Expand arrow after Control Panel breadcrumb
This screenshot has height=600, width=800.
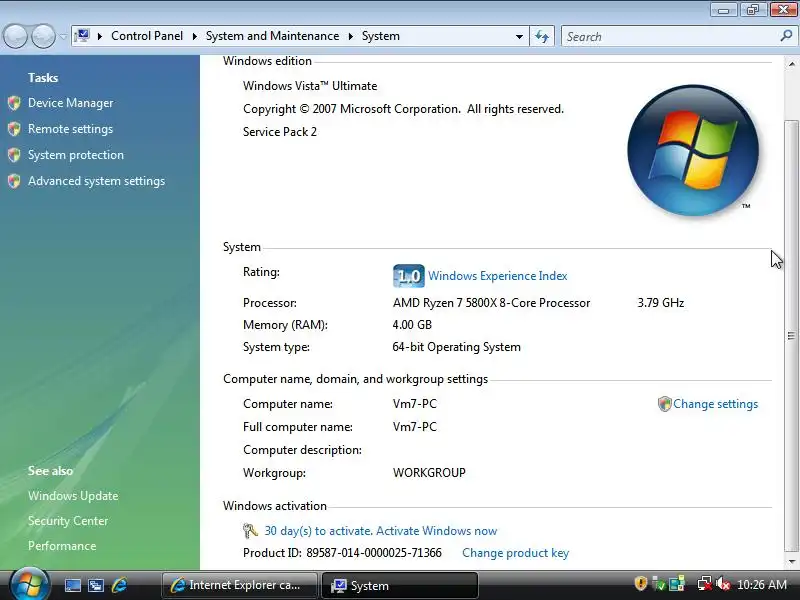194,36
